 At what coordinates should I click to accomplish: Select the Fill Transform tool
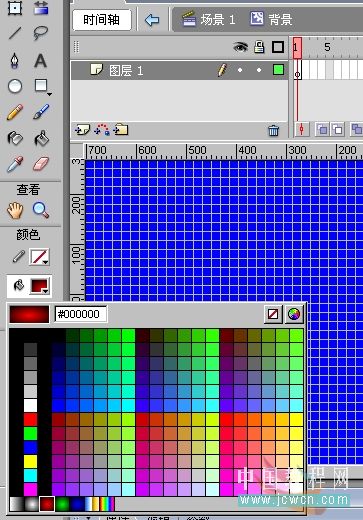click(x=41, y=7)
